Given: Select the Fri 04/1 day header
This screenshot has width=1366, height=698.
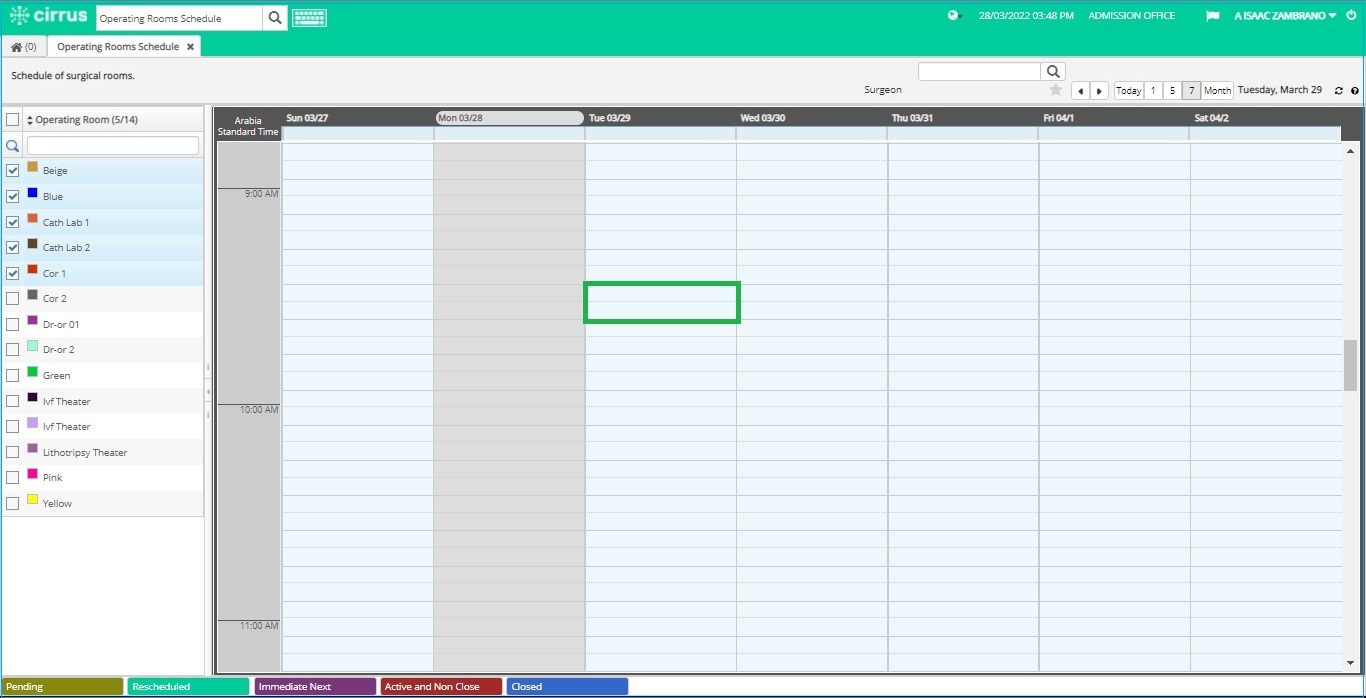Looking at the screenshot, I should click(x=1058, y=118).
